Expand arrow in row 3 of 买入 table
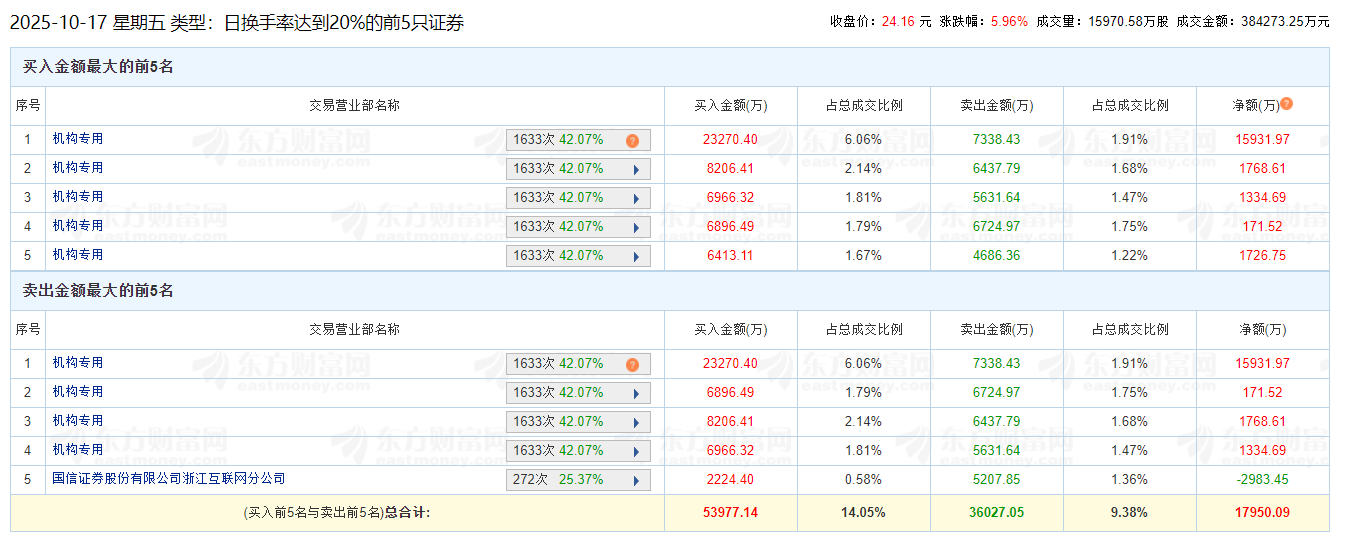 pyautogui.click(x=636, y=199)
